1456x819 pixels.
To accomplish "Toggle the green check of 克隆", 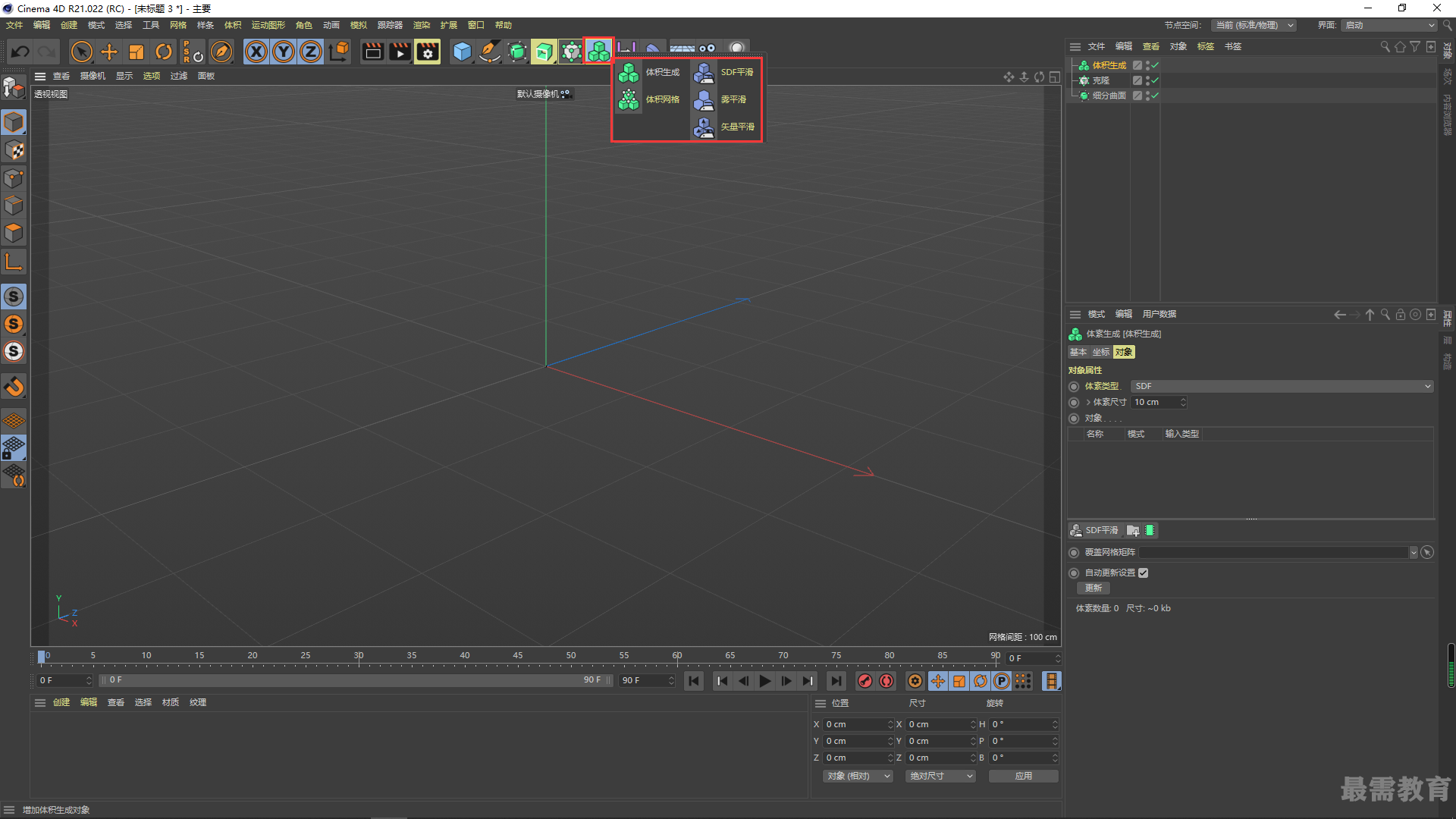I will [1155, 80].
